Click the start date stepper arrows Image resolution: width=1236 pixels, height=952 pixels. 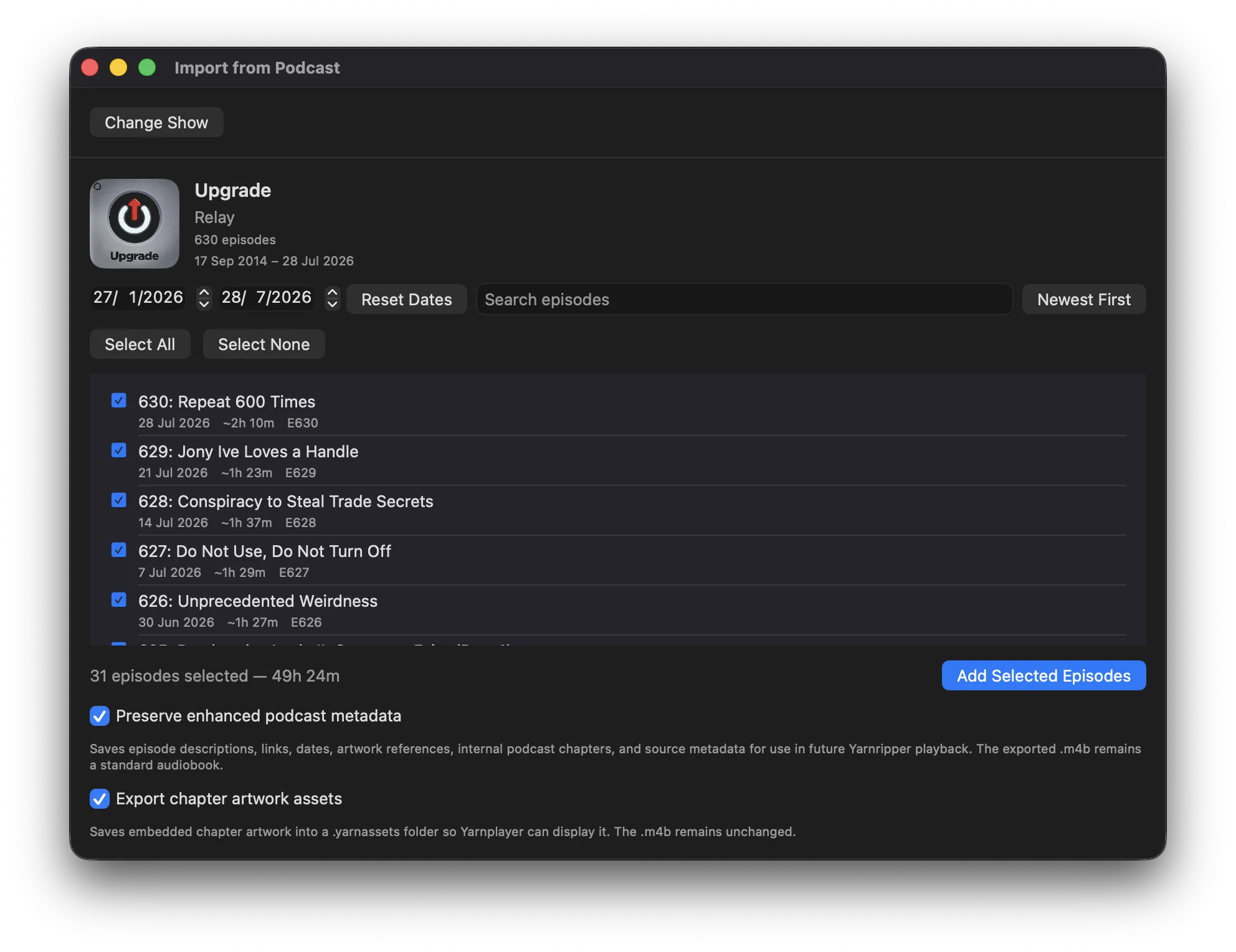click(x=204, y=298)
